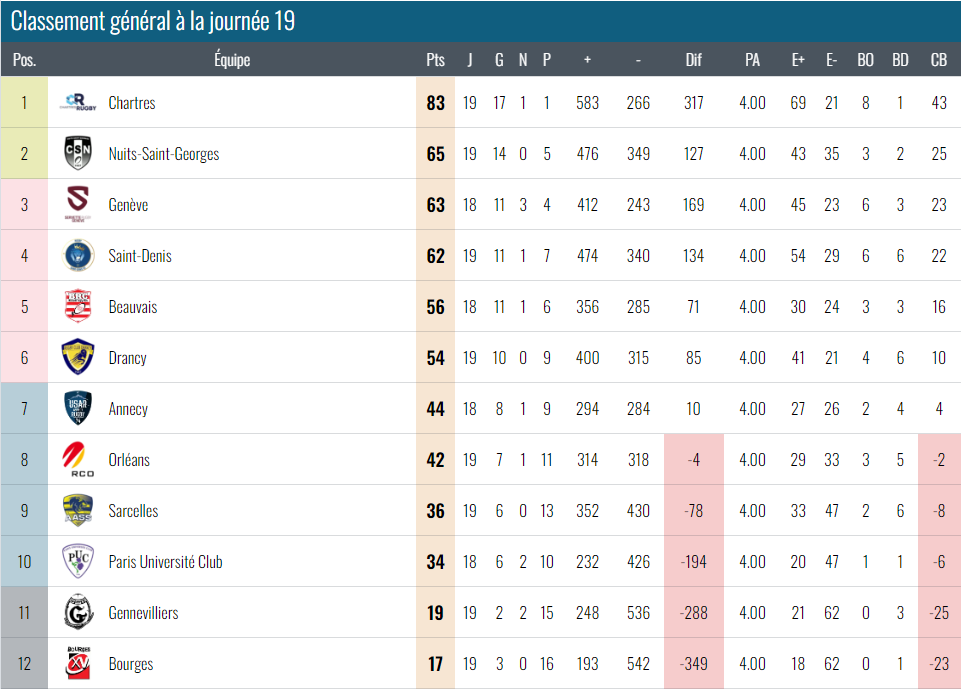
Task: Click the Chartres team logo
Action: coord(78,102)
